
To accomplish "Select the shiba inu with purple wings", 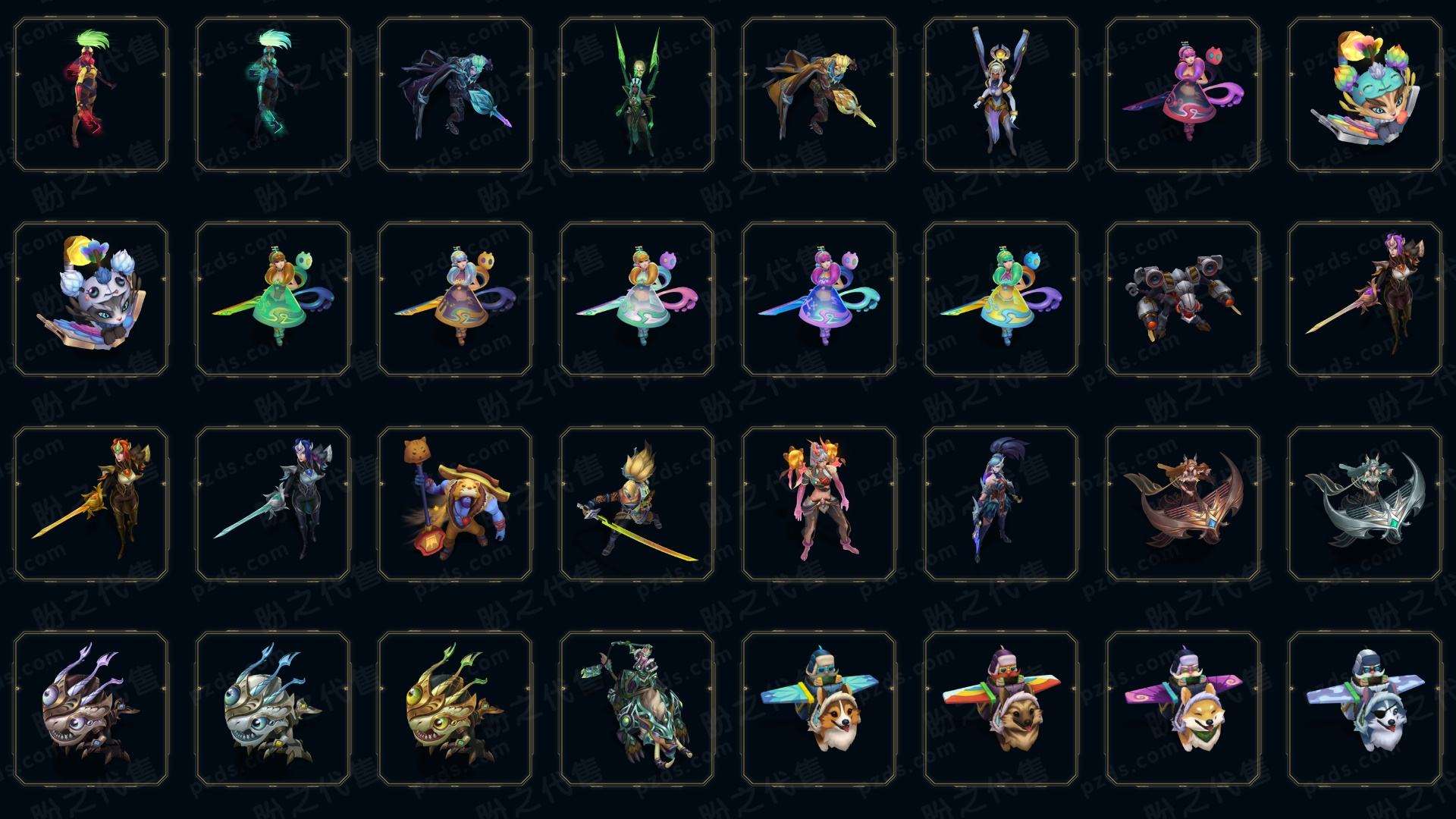I will click(x=1183, y=708).
